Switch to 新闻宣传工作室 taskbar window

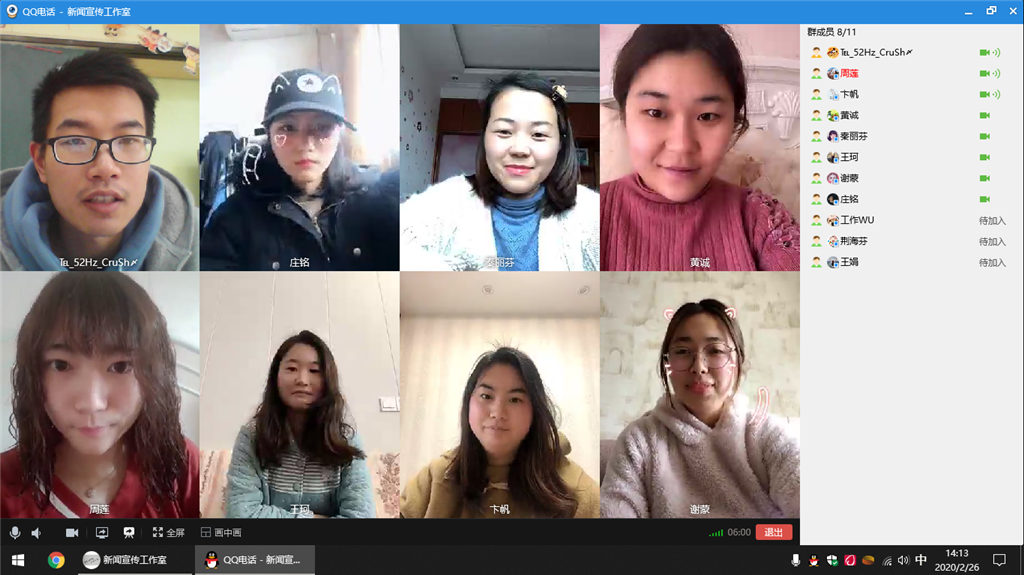click(125, 560)
